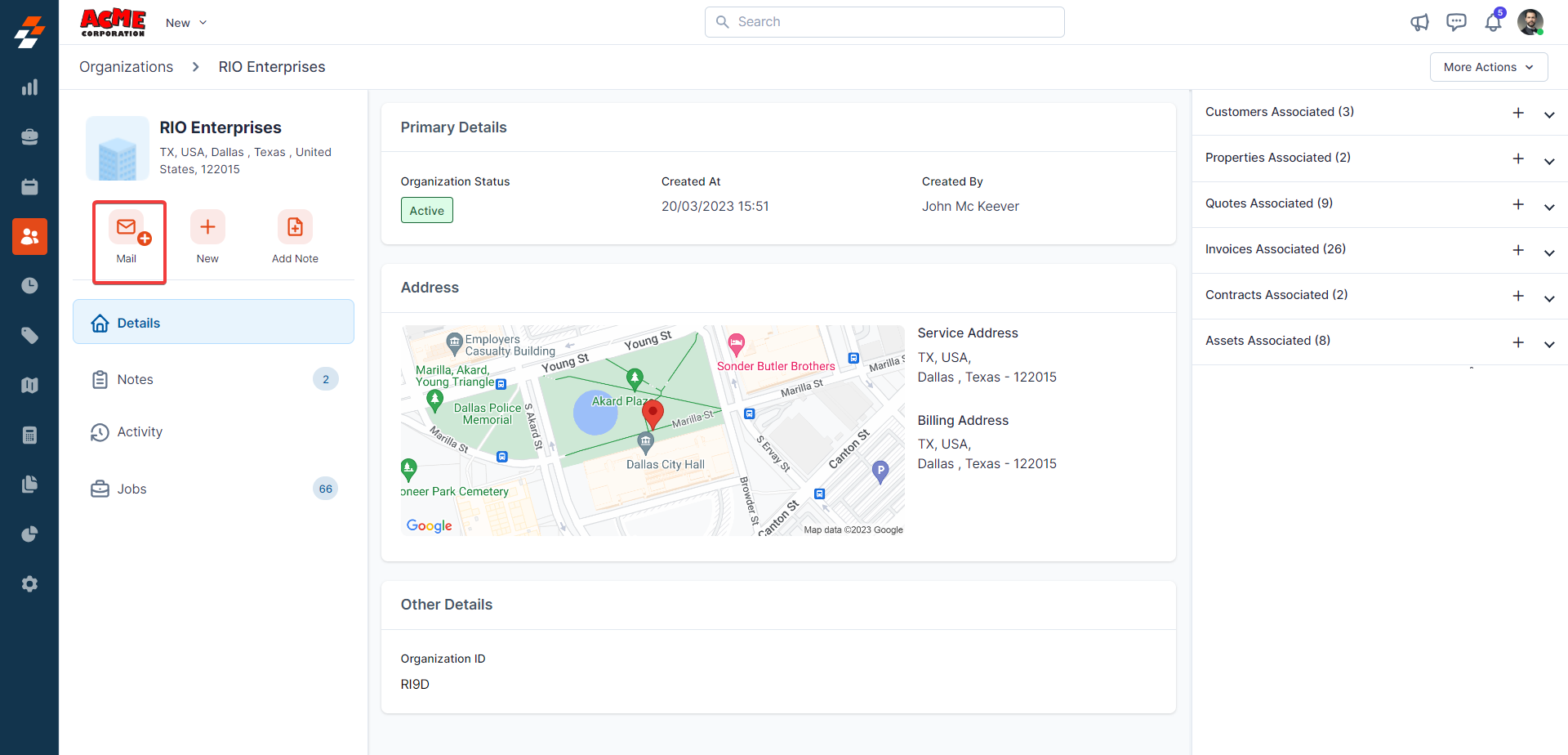
Task: Expand the Quotes Associated section
Action: tap(1548, 206)
